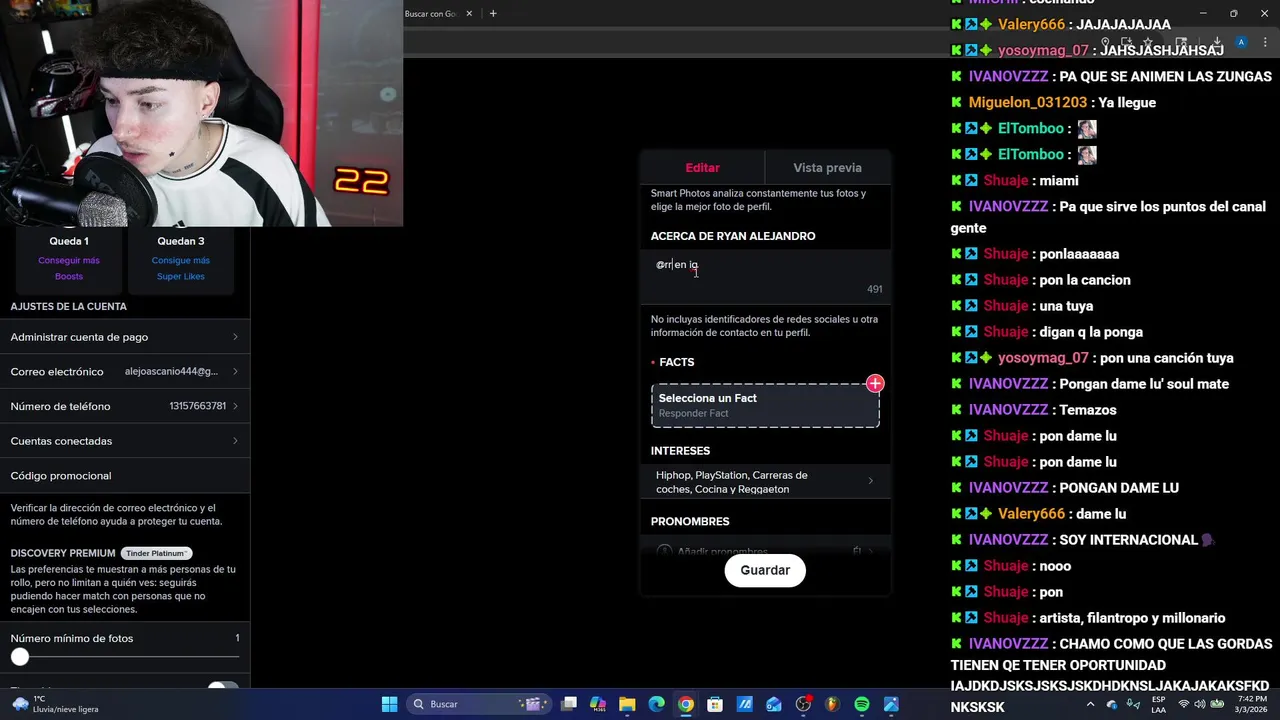The image size is (1280, 720).
Task: Click in the 'Acerca de Ryan Alejandro' bio field
Action: [765, 277]
